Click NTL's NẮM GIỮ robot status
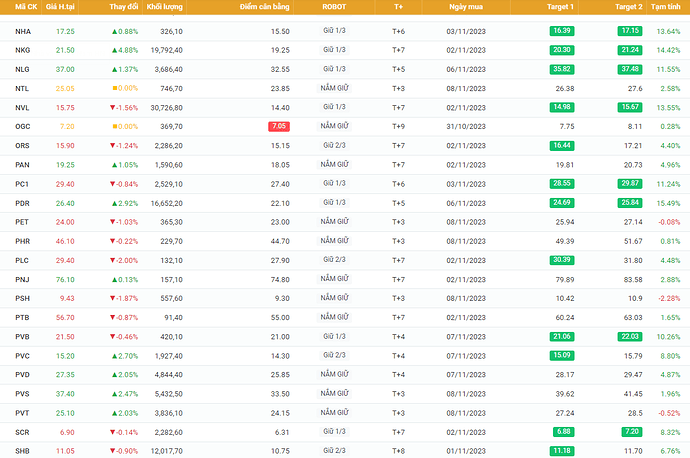This screenshot has height=458, width=690. point(334,88)
